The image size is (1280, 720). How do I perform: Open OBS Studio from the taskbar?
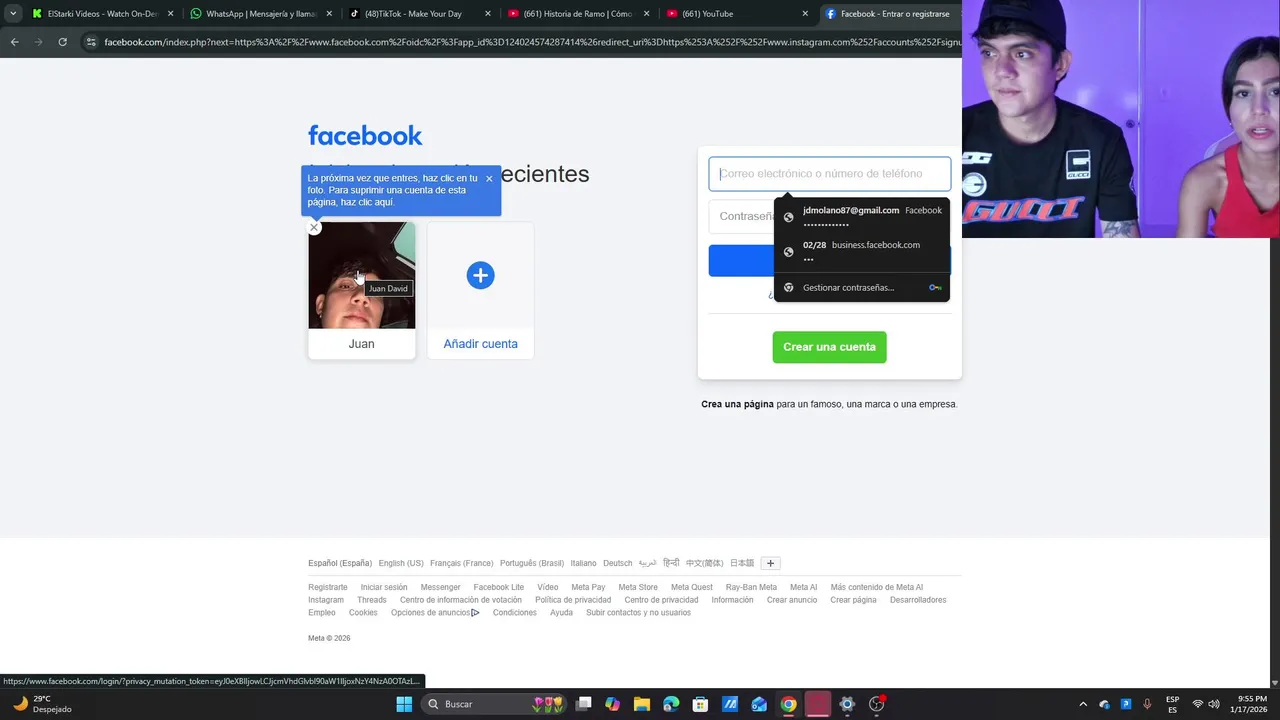click(x=877, y=704)
